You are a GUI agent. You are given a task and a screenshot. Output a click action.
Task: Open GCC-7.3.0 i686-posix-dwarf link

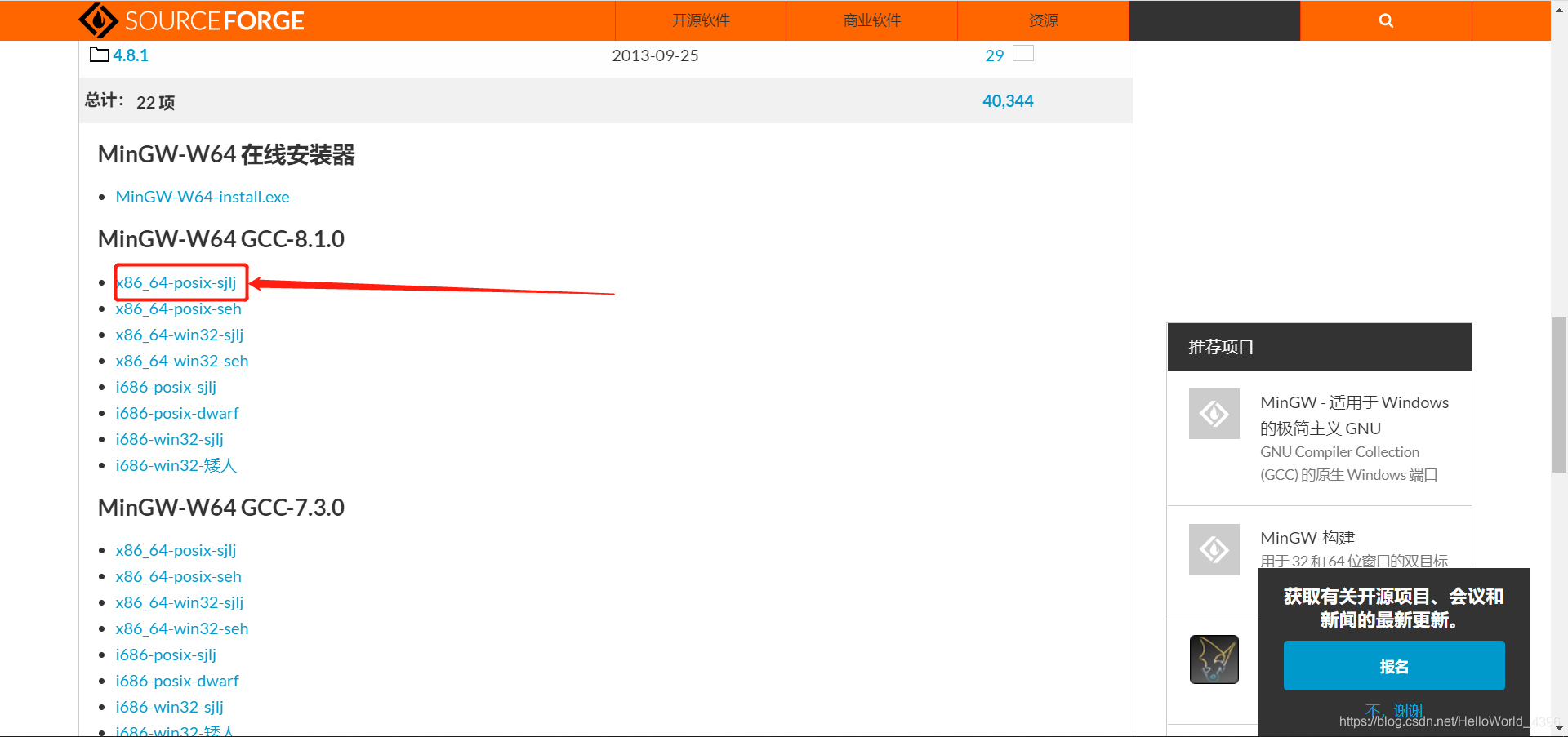pyautogui.click(x=177, y=681)
